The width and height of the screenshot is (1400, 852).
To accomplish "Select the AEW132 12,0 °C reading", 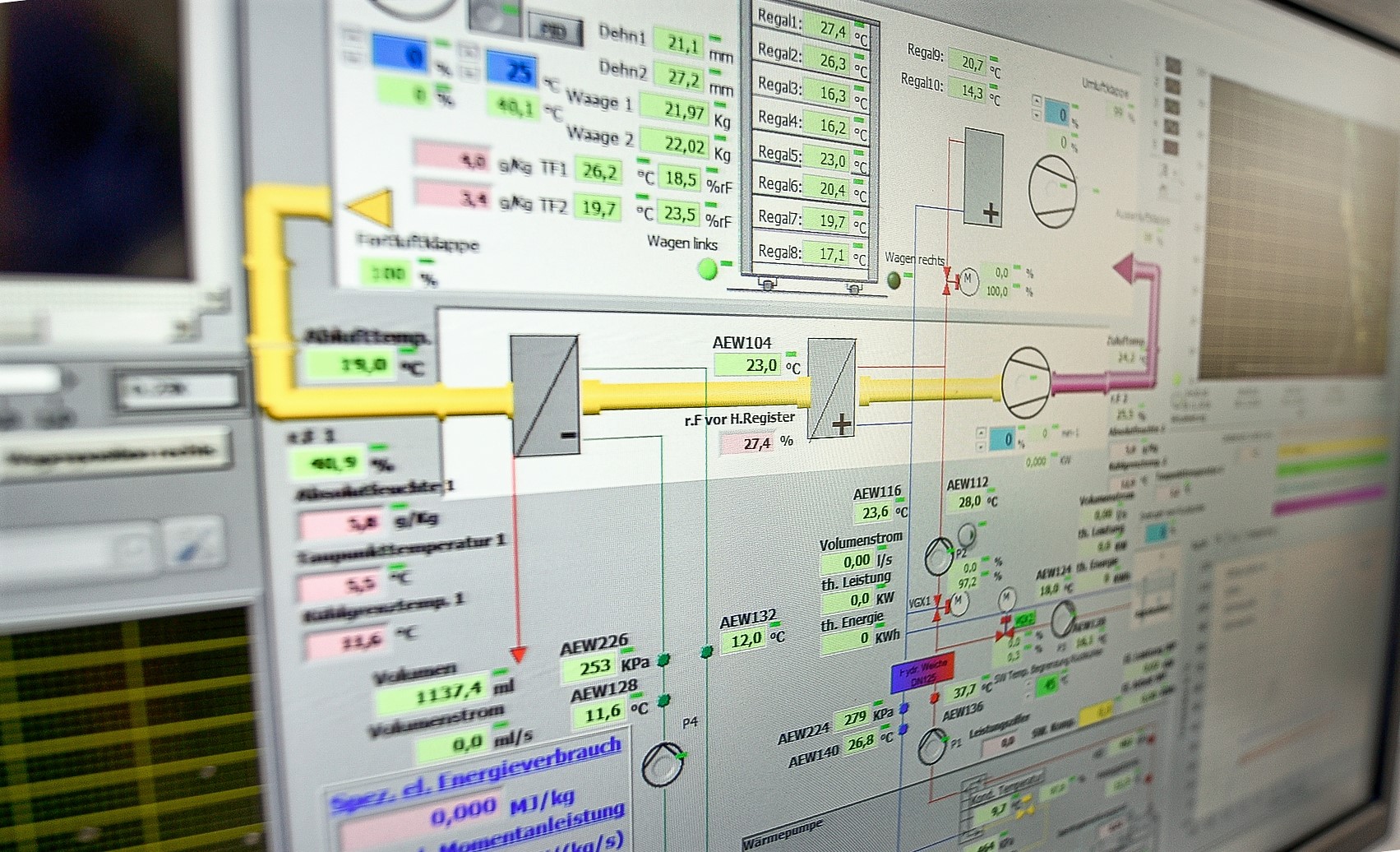I will tap(744, 639).
